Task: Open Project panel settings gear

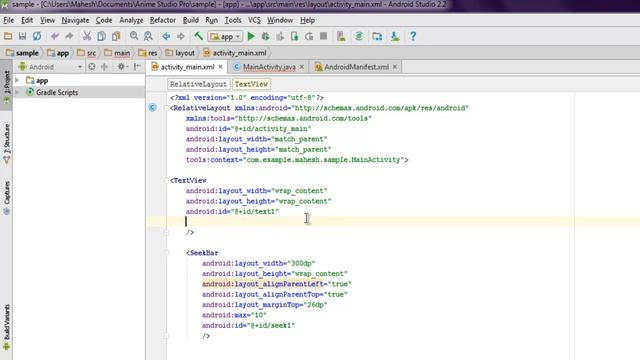Action: [x=122, y=67]
